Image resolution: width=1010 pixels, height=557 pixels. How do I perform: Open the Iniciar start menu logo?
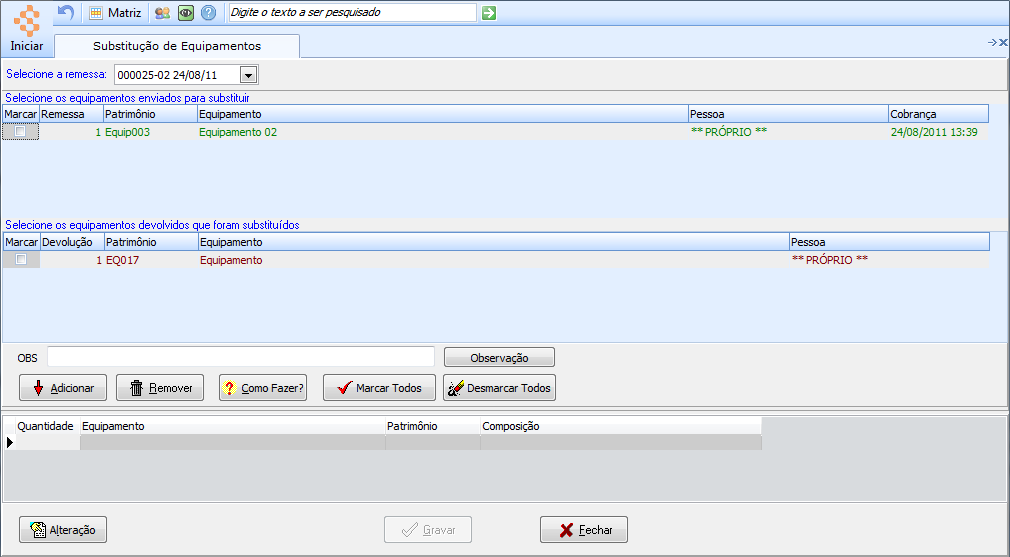click(x=26, y=29)
